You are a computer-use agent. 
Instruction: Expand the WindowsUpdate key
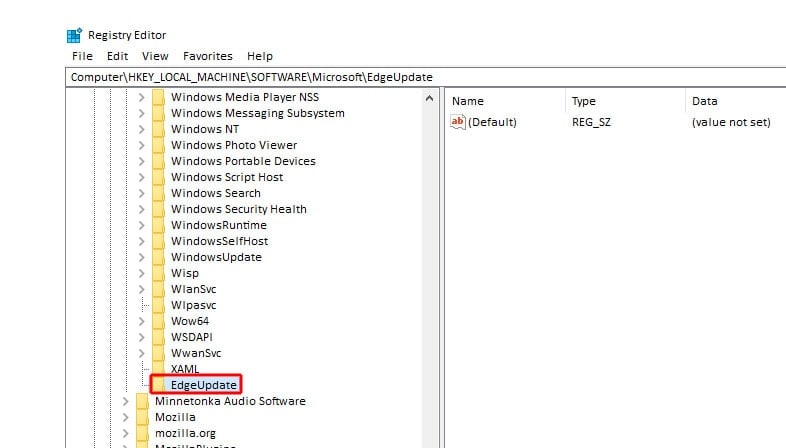tap(141, 258)
